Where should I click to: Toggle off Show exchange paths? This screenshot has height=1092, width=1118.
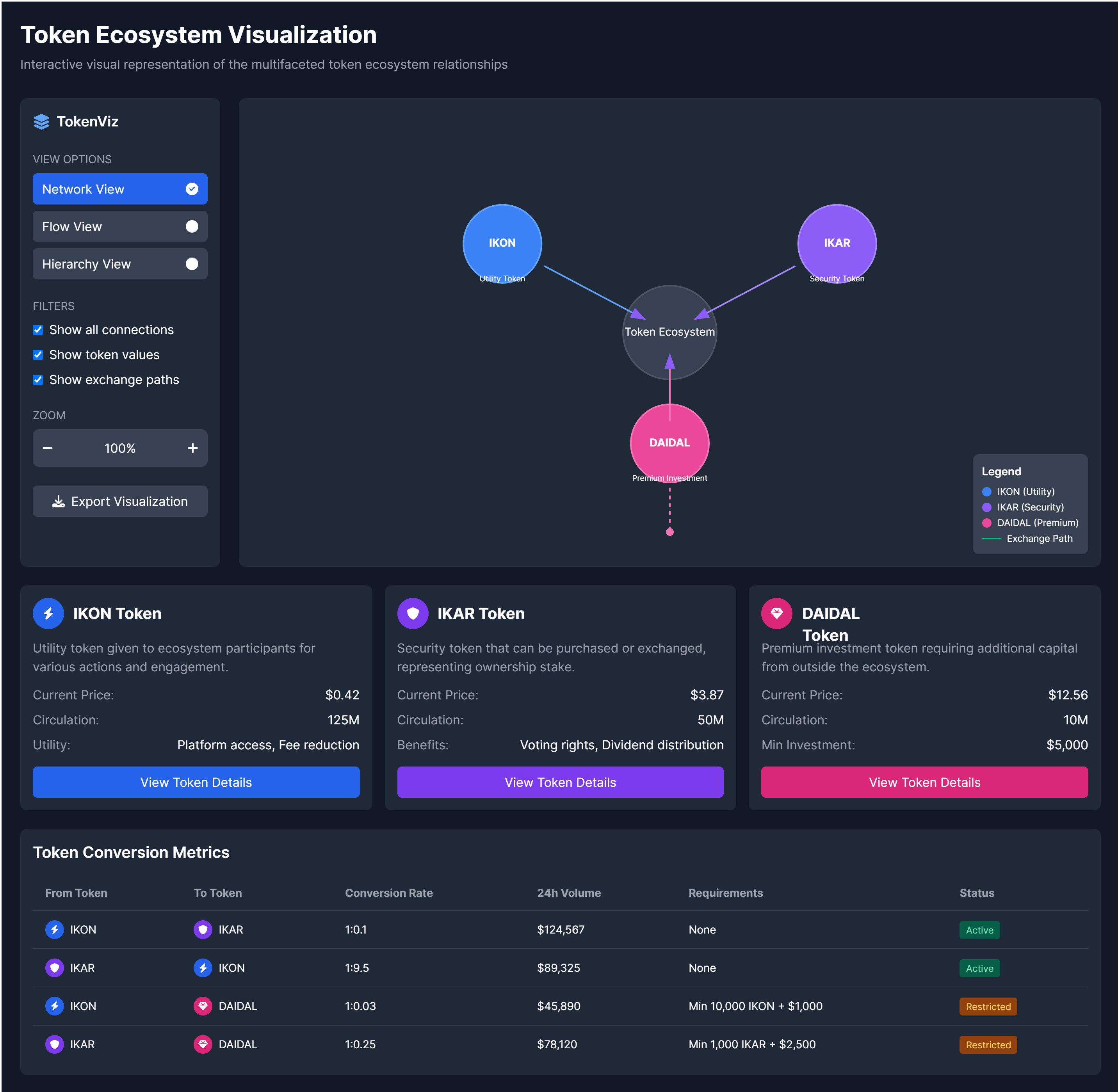[38, 379]
